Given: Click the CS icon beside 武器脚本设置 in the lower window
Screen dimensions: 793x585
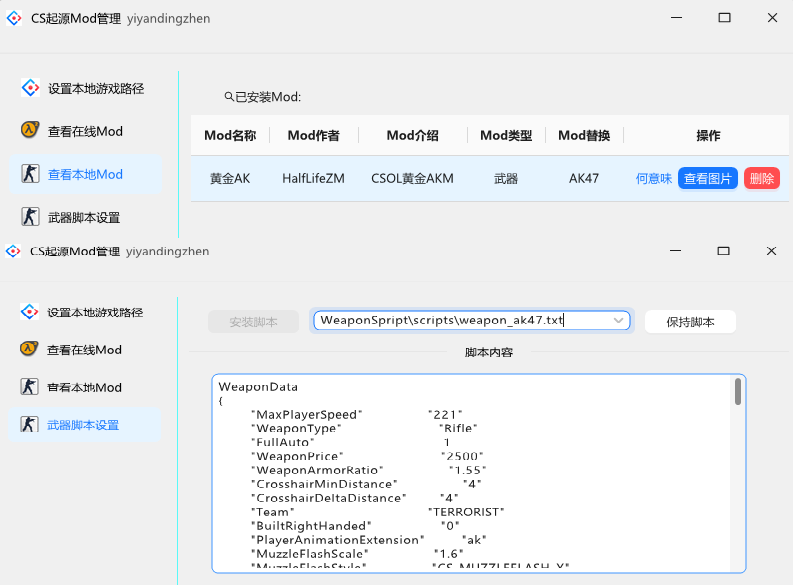Looking at the screenshot, I should click(x=29, y=425).
